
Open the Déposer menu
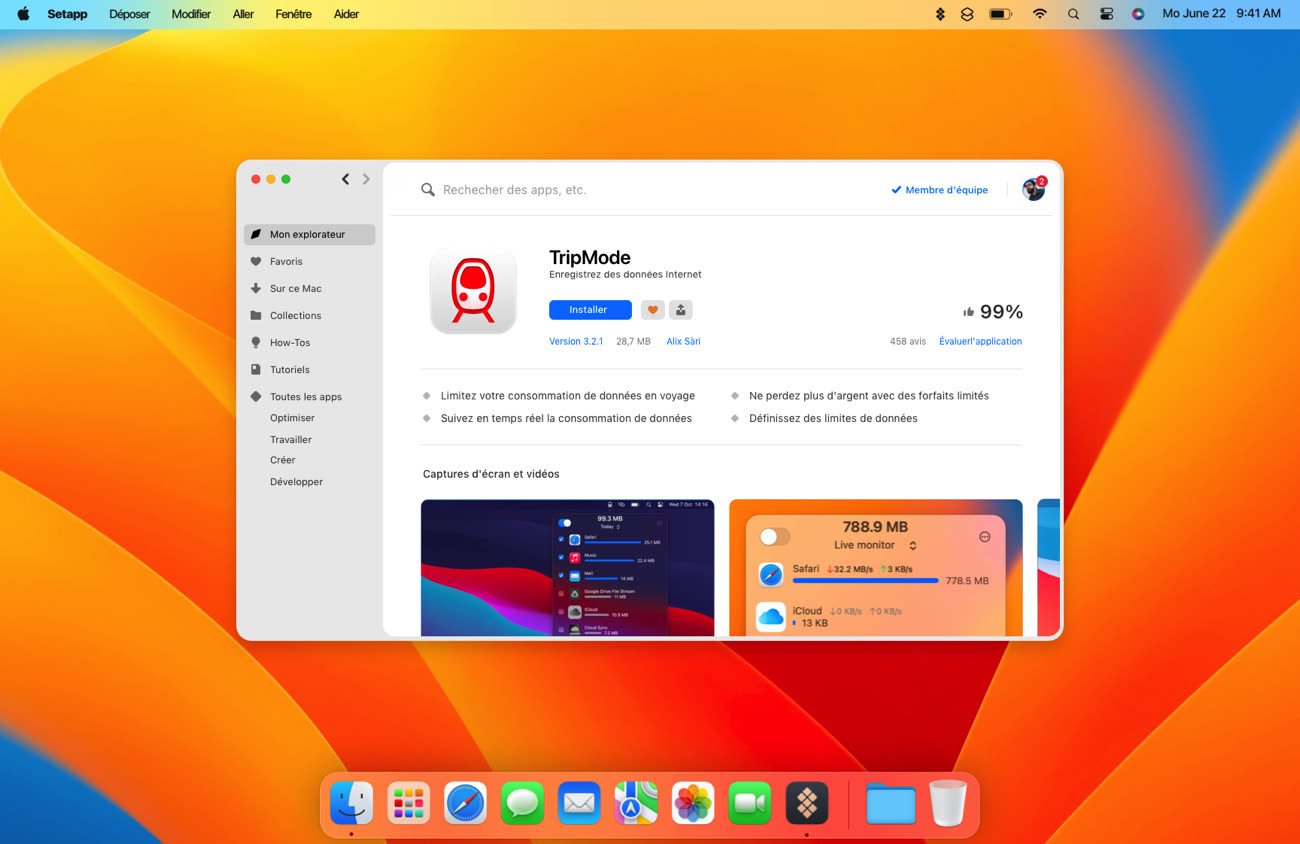[x=130, y=14]
